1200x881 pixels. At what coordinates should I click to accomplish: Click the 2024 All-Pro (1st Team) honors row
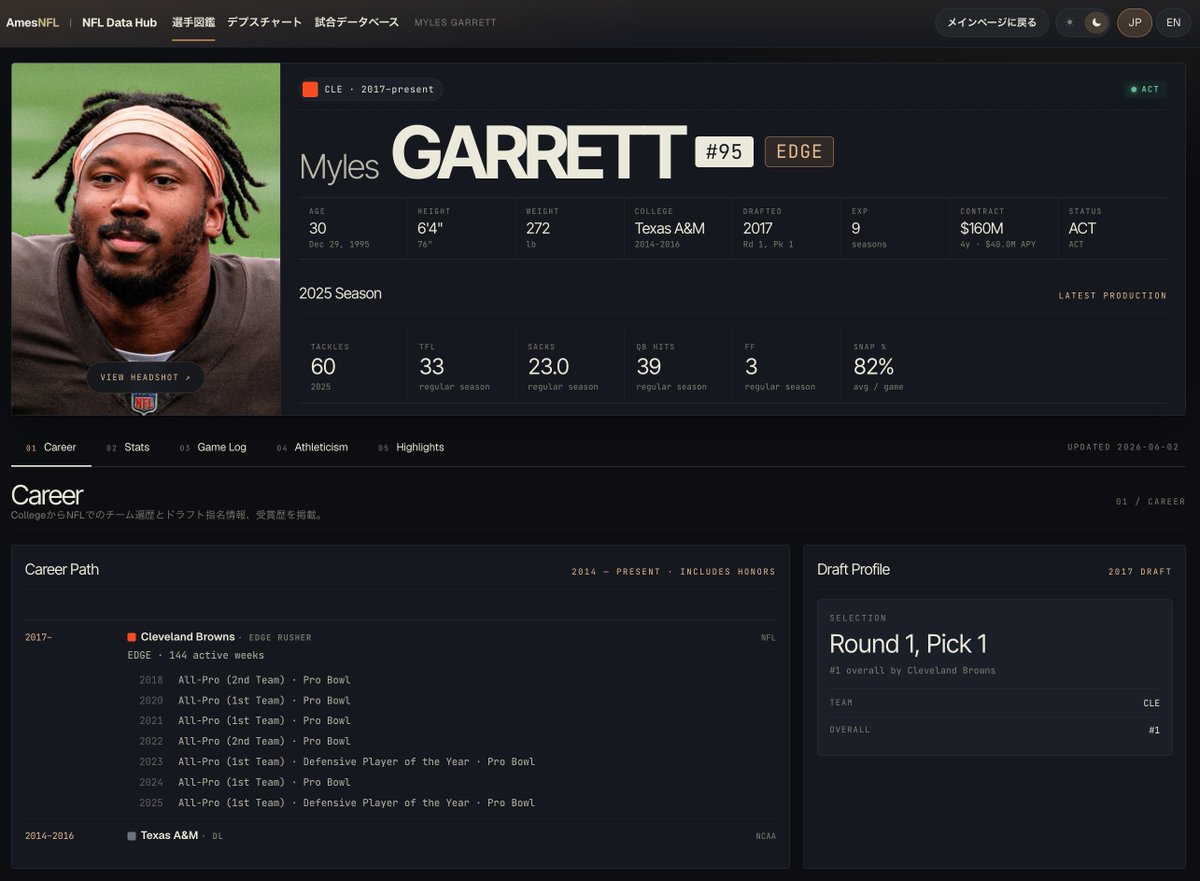point(245,782)
